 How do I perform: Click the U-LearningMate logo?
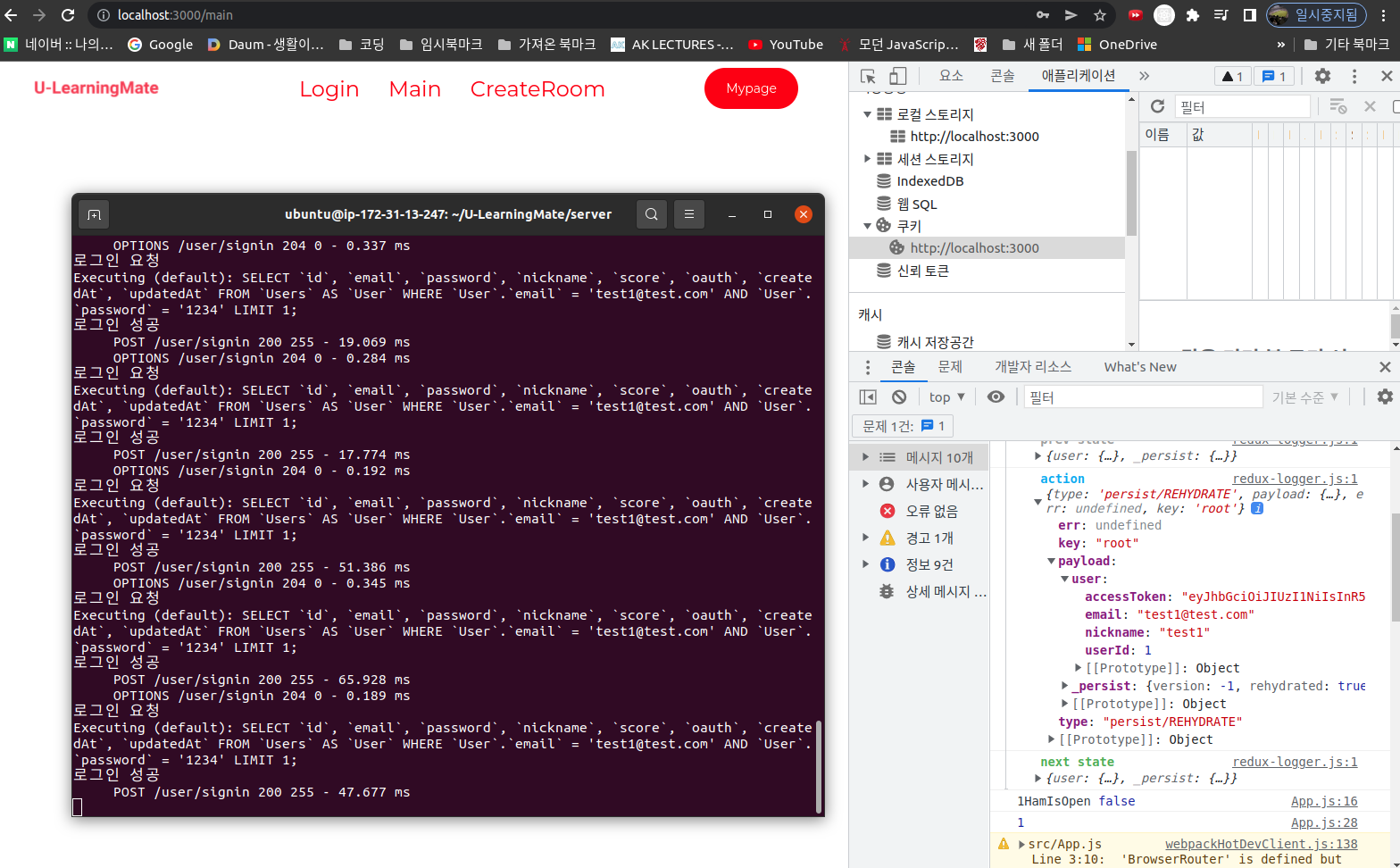coord(96,88)
